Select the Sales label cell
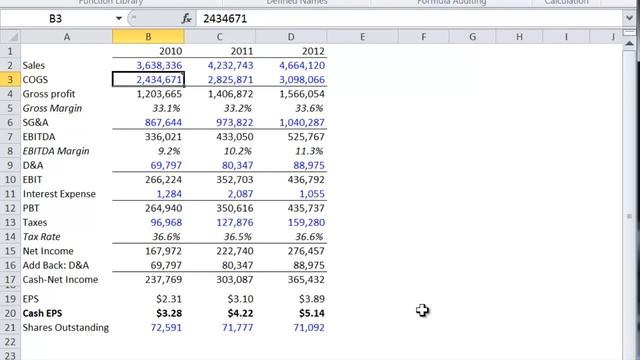 point(67,65)
